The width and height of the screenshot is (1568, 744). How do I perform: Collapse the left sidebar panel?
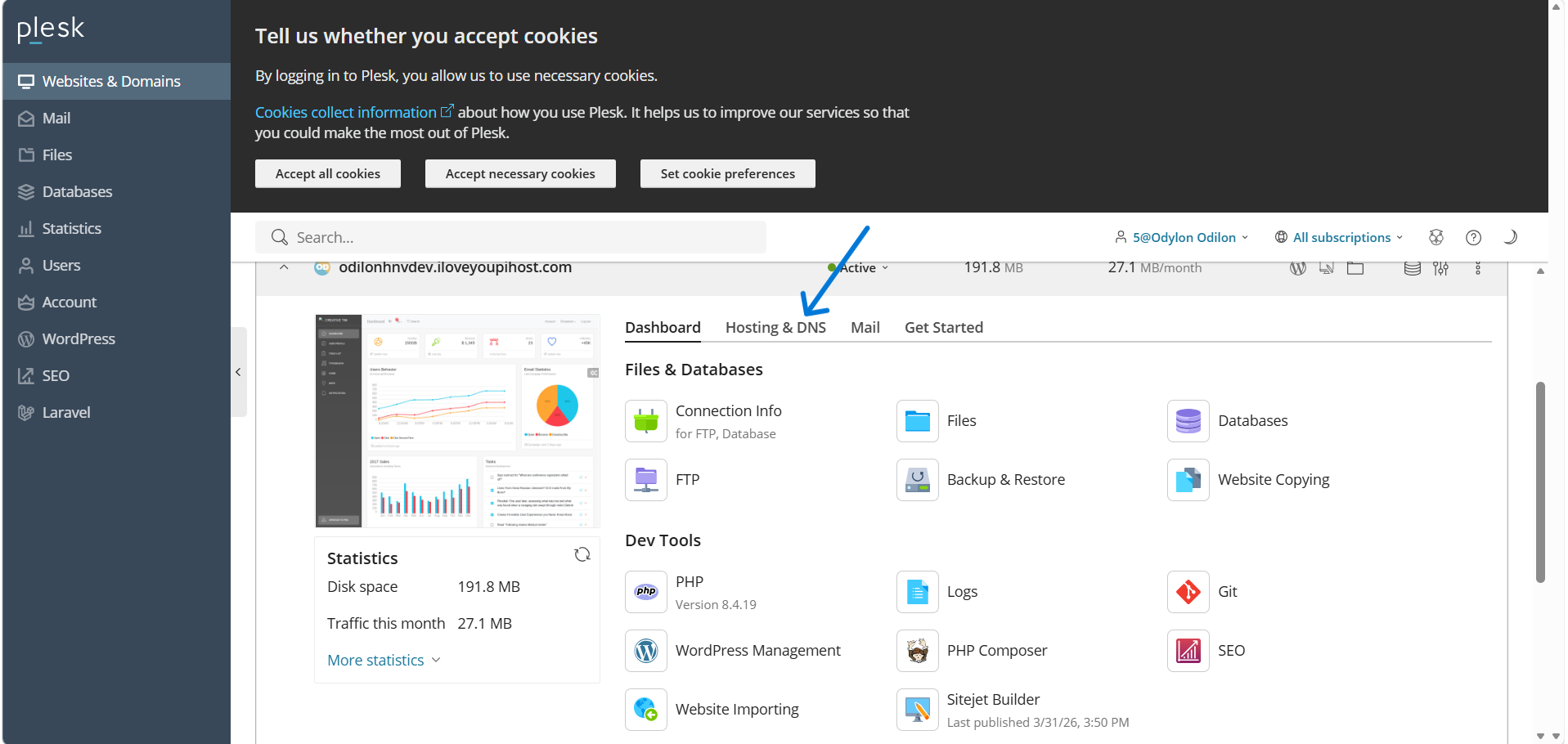(x=238, y=372)
